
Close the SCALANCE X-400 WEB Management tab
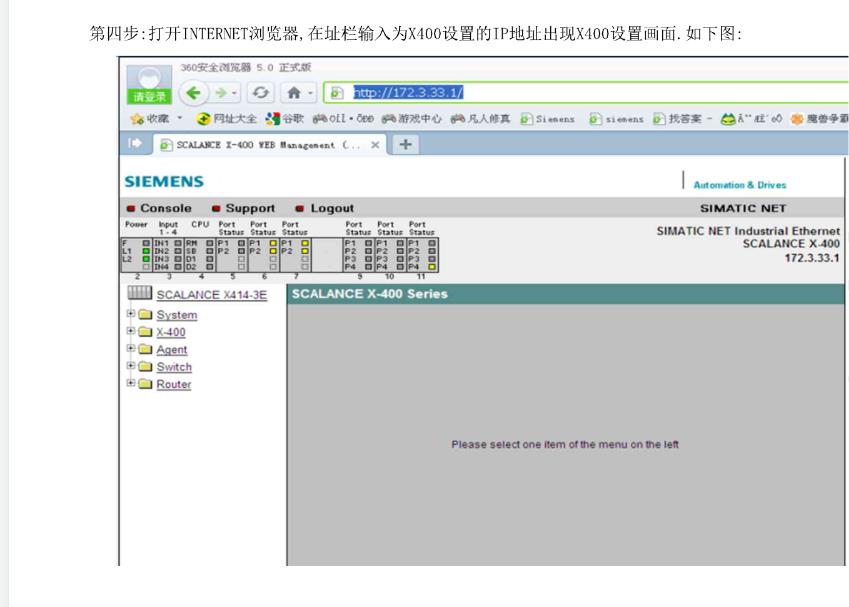pos(375,144)
